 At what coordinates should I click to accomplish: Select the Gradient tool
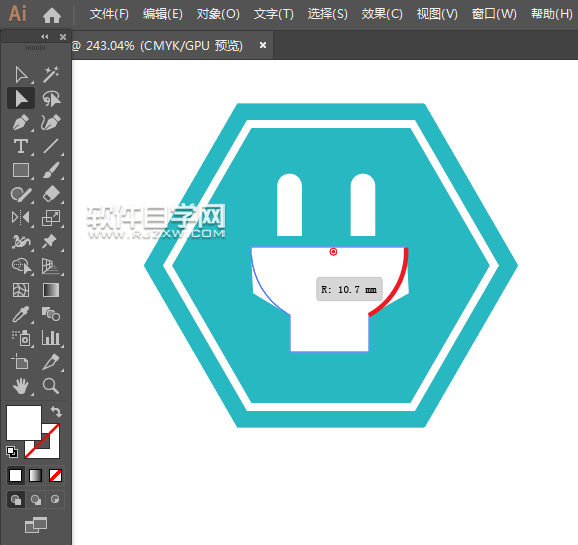[x=51, y=290]
